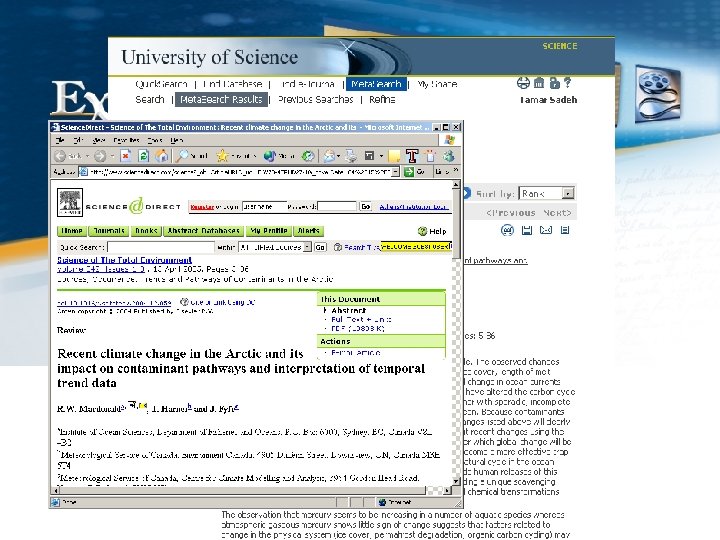Click the IE Edit page toolbar icon
Viewport: 720px width, 540px height.
pyautogui.click(x=369, y=156)
